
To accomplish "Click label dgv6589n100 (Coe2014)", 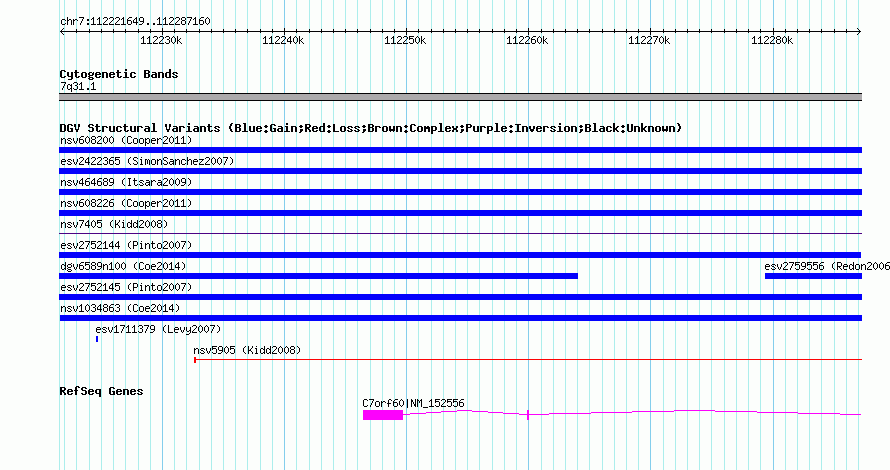I will (123, 266).
